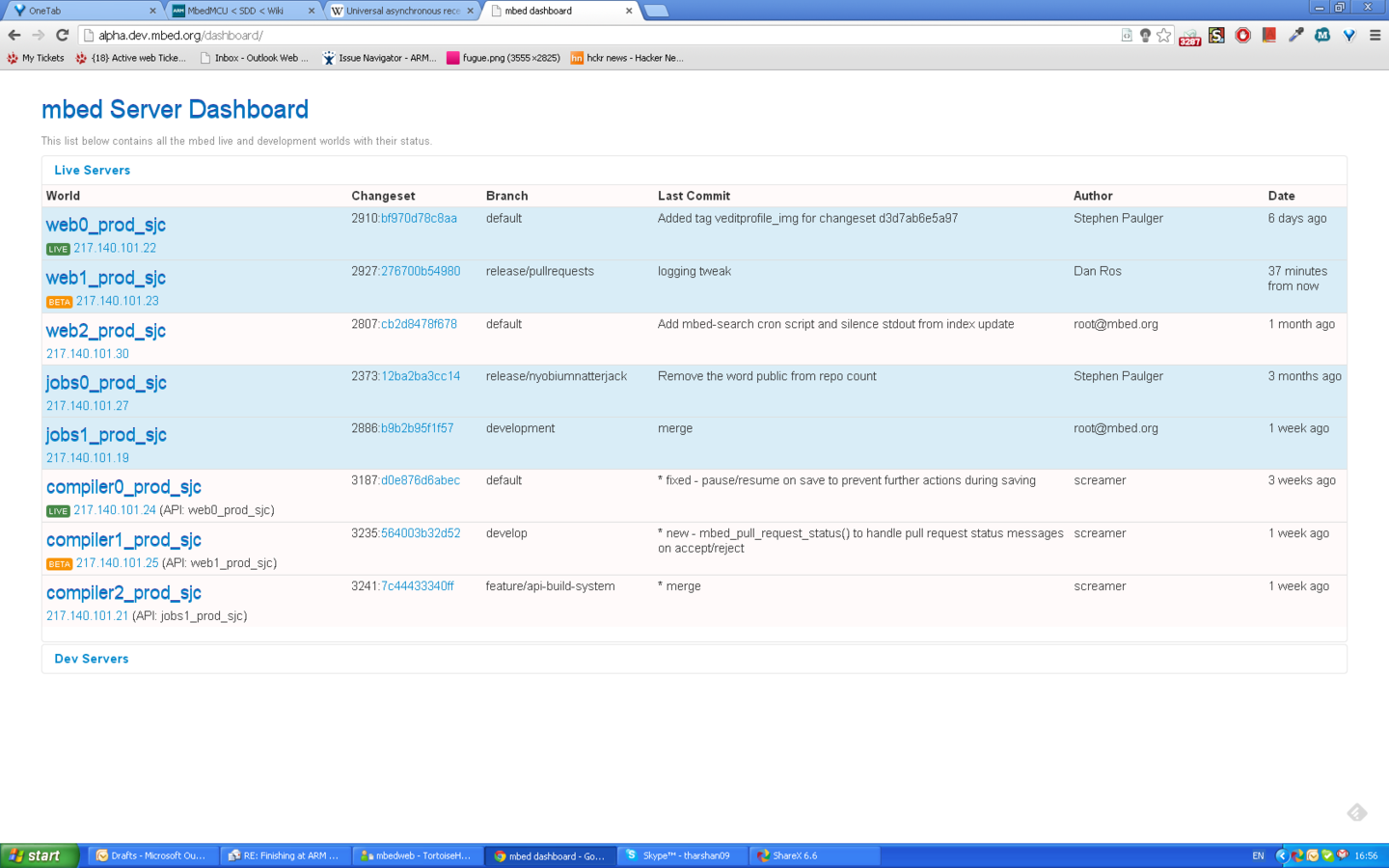Open the green Skype tray icon
The height and width of the screenshot is (868, 1389).
1327,855
